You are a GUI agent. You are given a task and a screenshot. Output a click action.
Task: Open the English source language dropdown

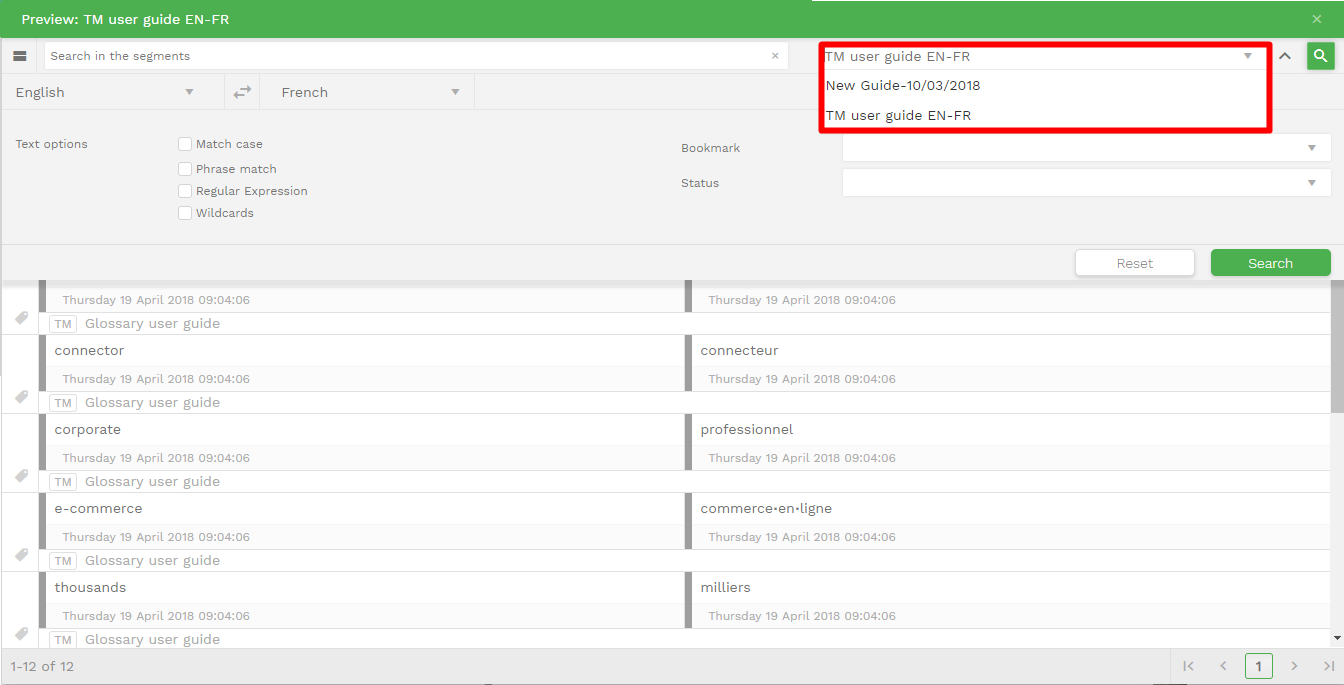tap(105, 92)
